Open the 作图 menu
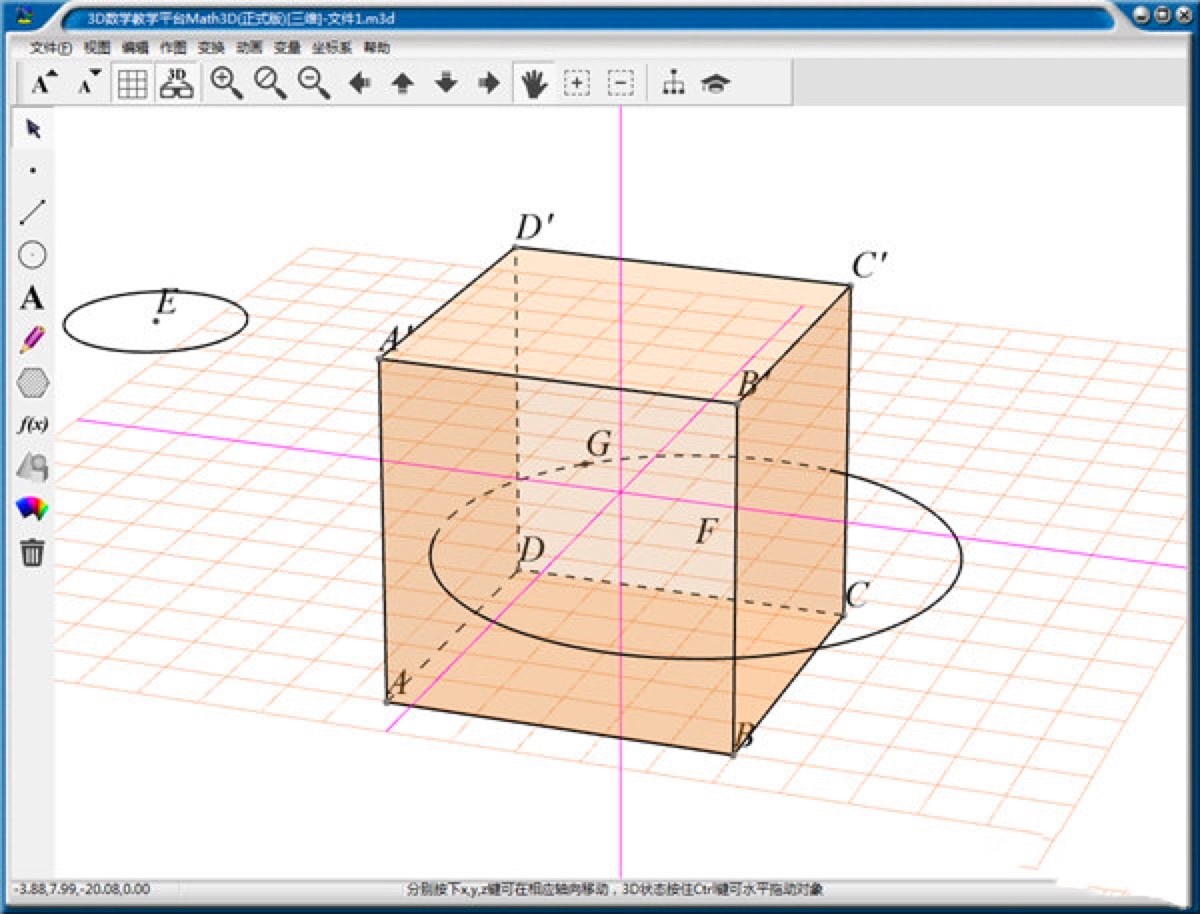Viewport: 1200px width, 914px height. pos(172,48)
